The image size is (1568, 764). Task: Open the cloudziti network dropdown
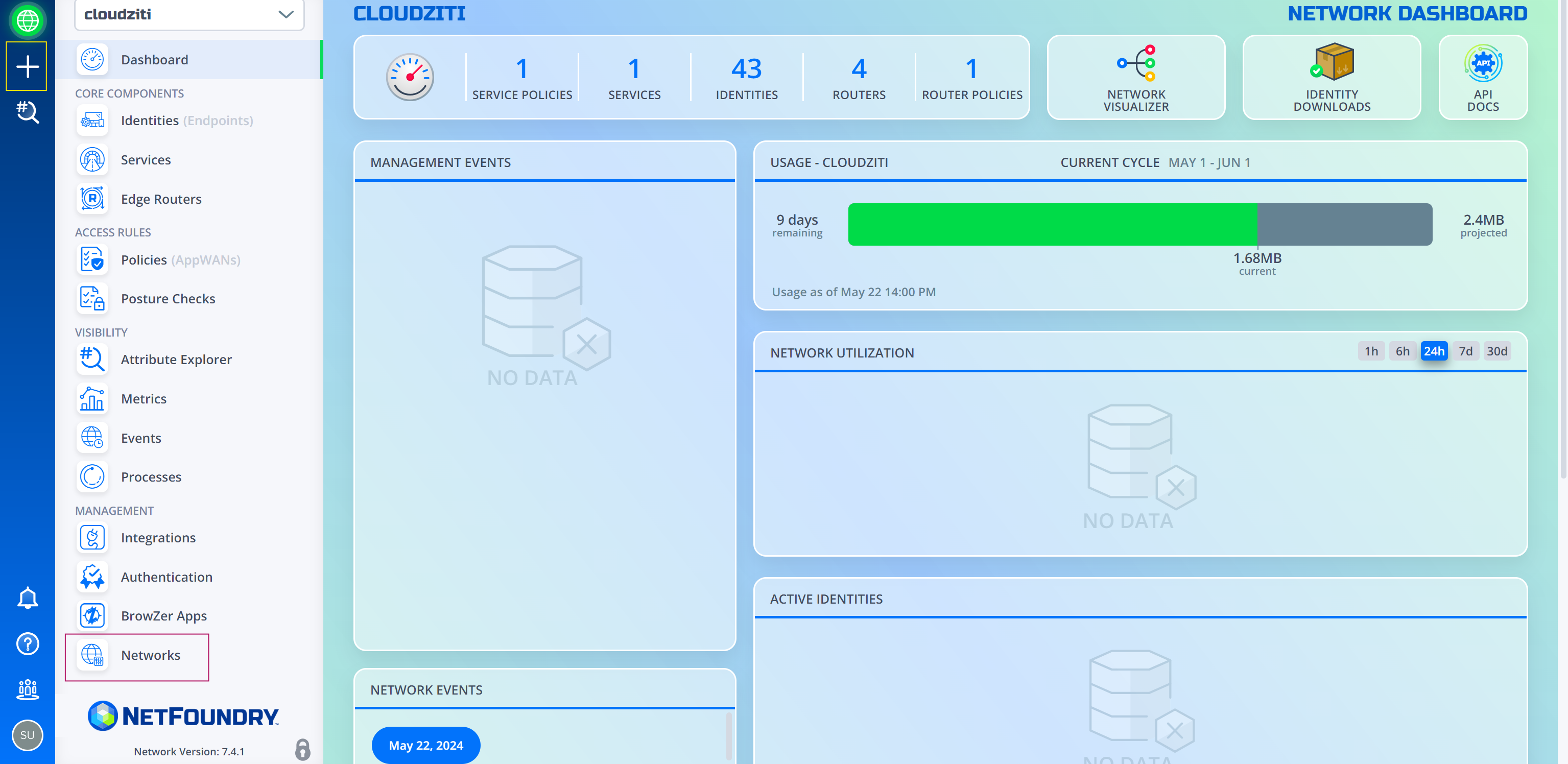(x=189, y=15)
